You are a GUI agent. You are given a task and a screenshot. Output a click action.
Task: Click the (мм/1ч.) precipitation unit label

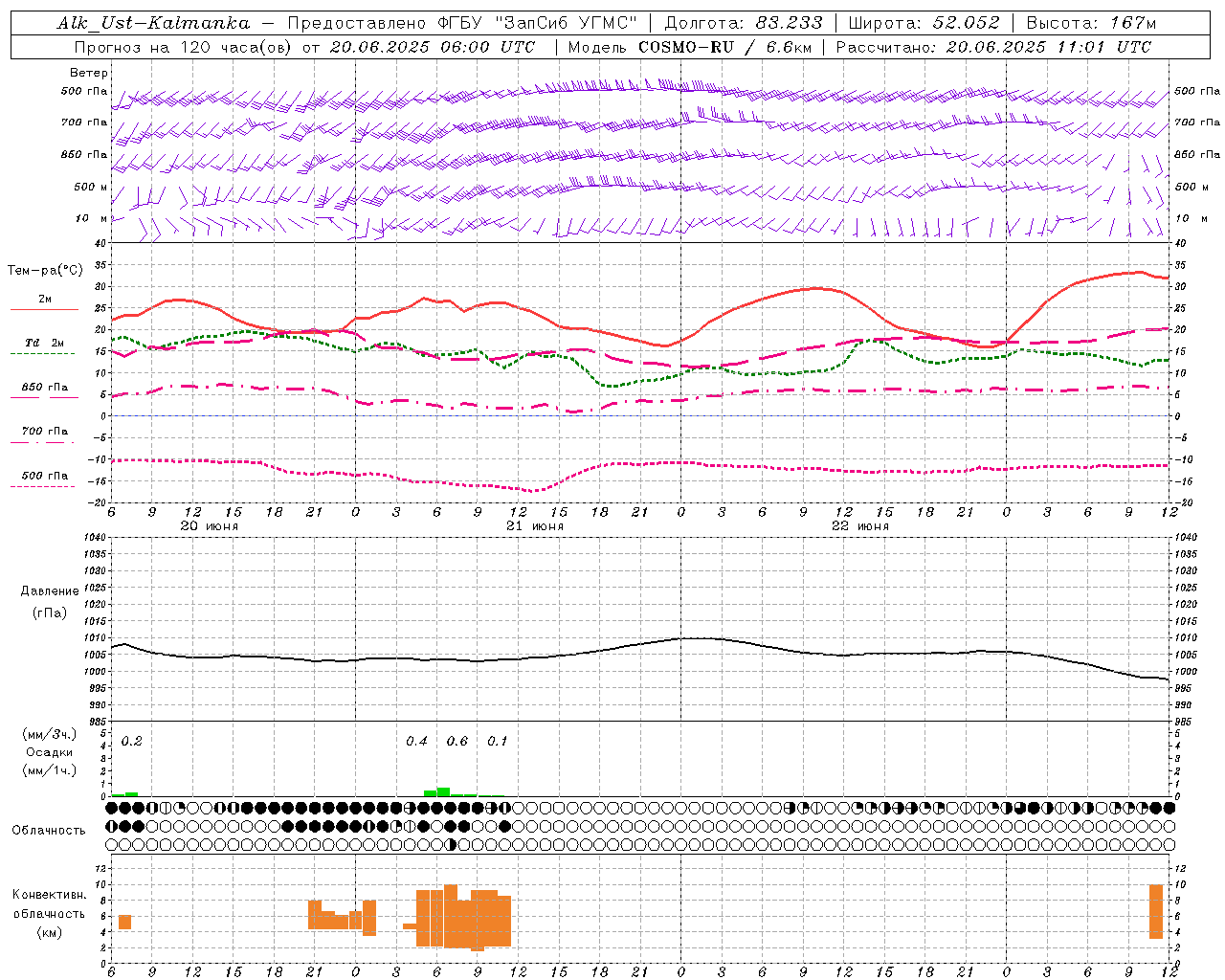point(50,770)
